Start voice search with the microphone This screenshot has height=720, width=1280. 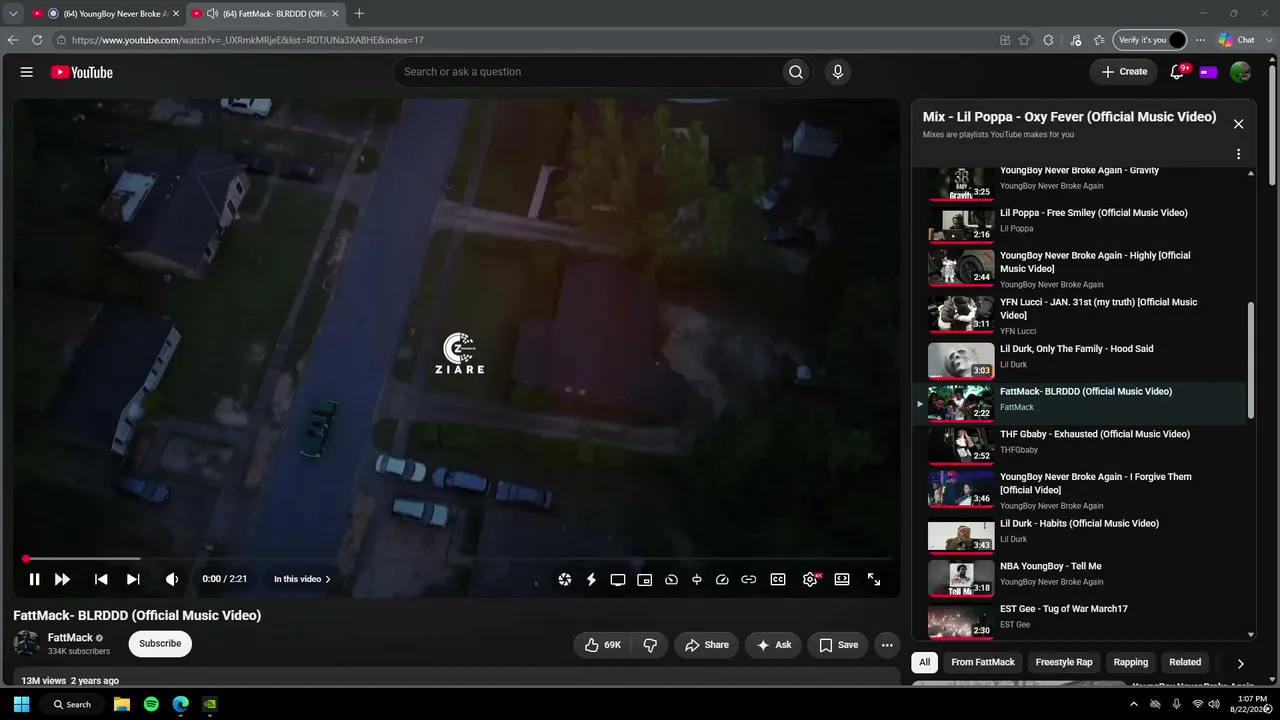[x=838, y=72]
